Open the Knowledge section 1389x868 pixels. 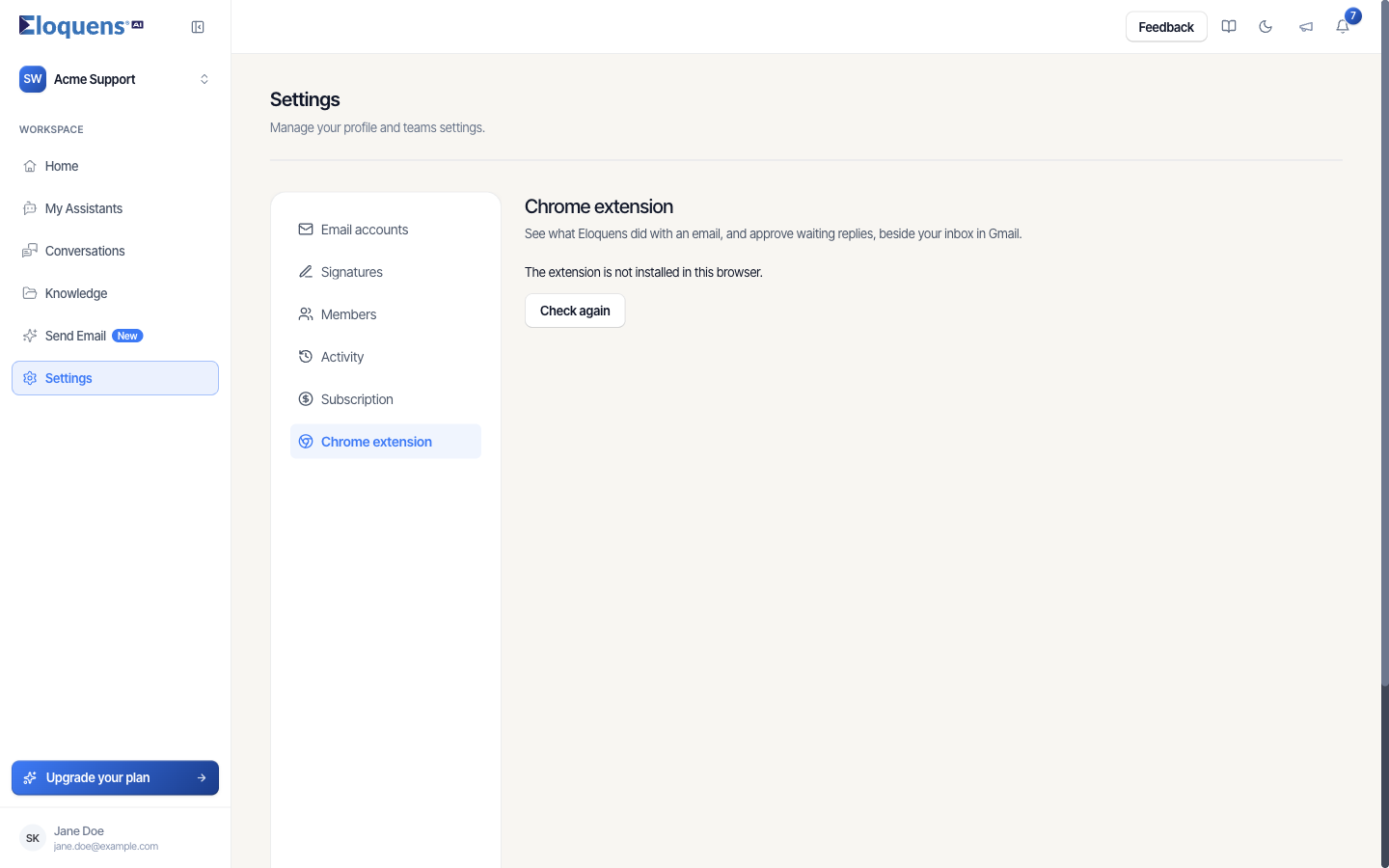[x=115, y=293]
